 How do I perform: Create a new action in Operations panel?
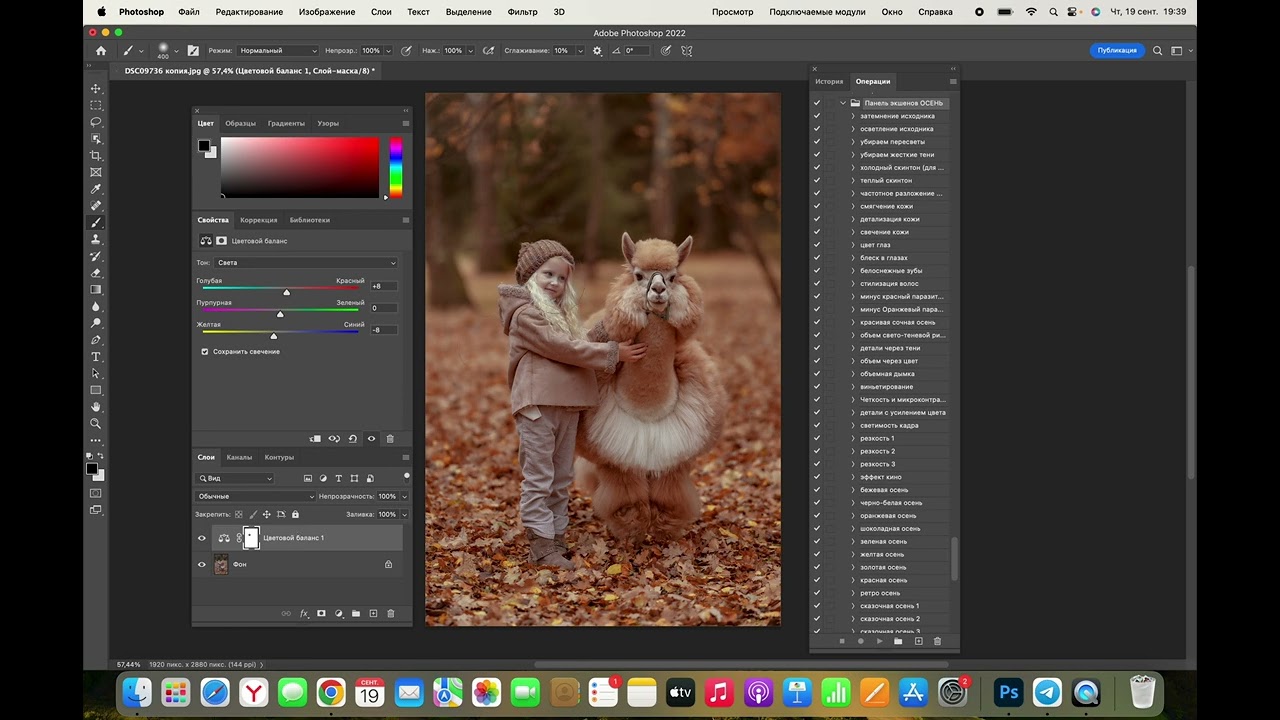(x=918, y=641)
